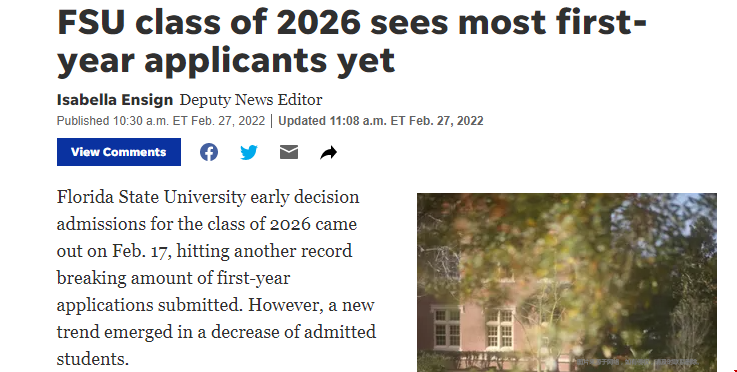Email the article using envelope icon
Screen dimensions: 737x372
click(289, 152)
